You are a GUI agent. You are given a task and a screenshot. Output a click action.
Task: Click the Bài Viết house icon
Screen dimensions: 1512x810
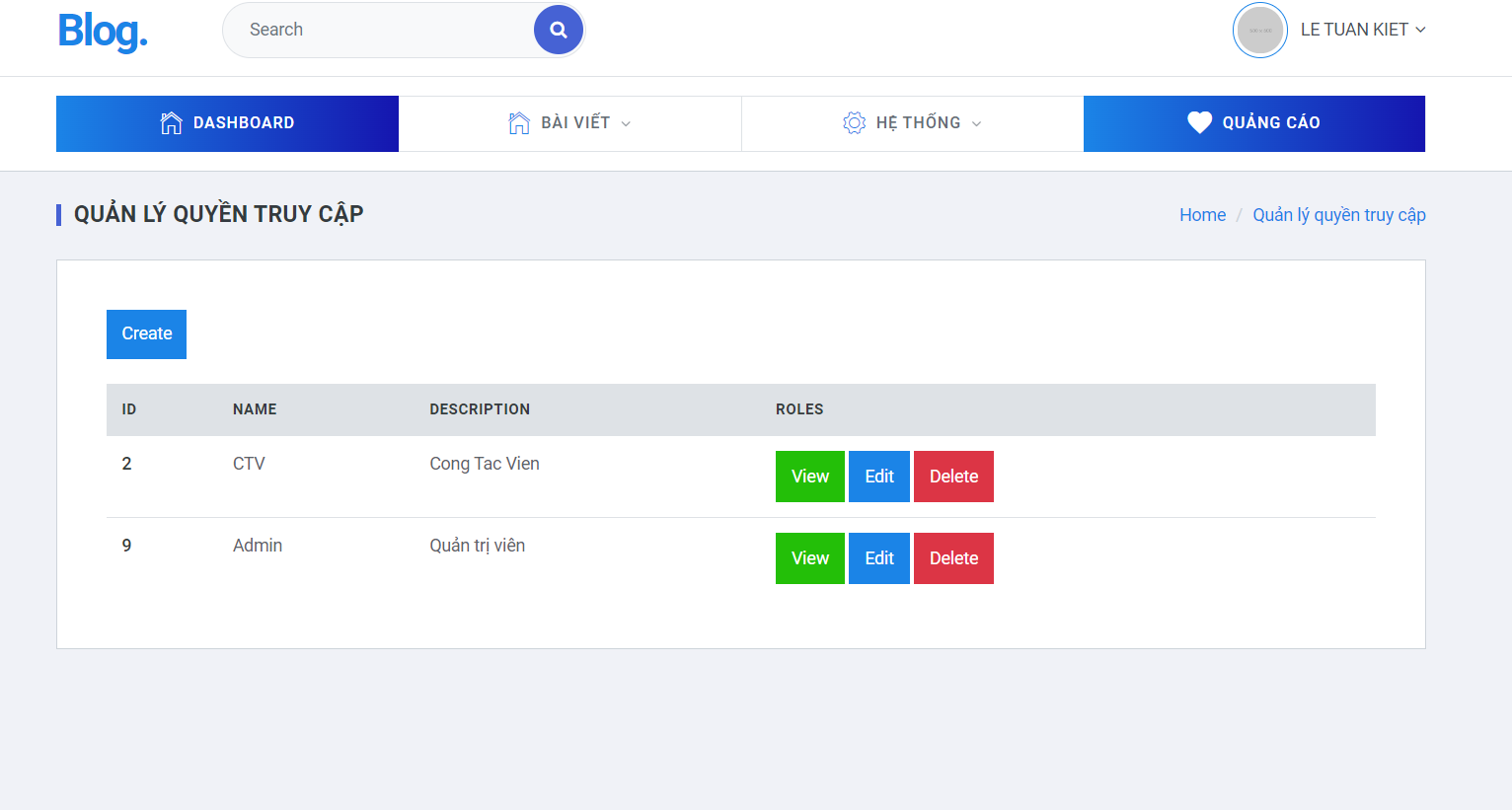point(518,122)
